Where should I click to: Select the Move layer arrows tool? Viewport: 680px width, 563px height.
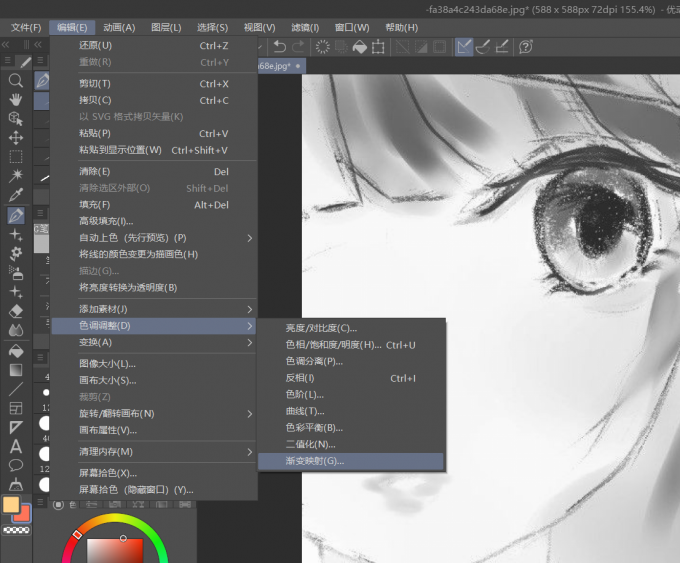click(x=16, y=137)
